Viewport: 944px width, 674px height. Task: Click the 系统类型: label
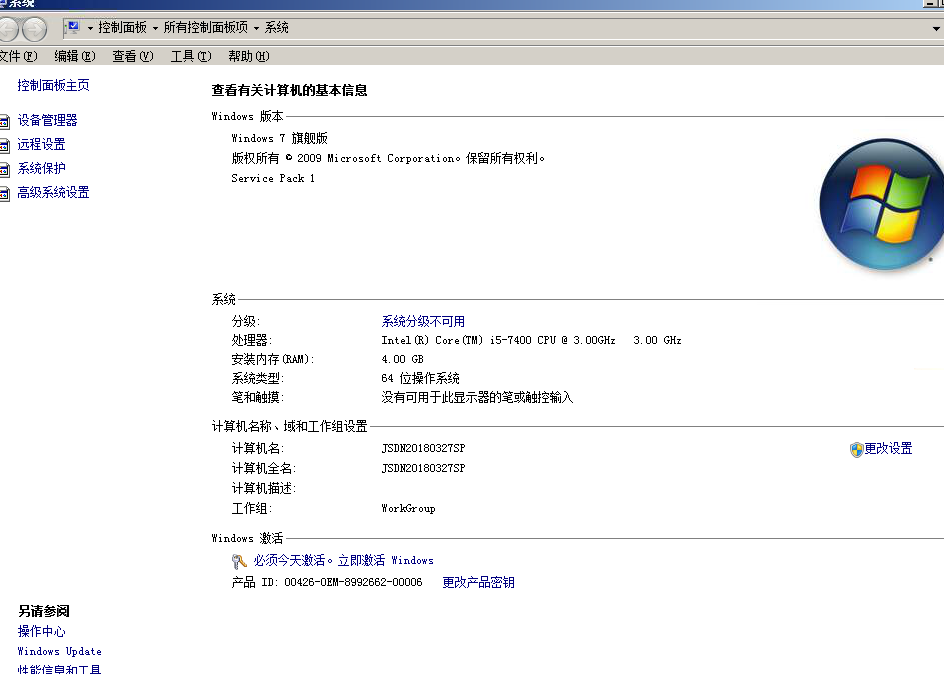pos(258,379)
